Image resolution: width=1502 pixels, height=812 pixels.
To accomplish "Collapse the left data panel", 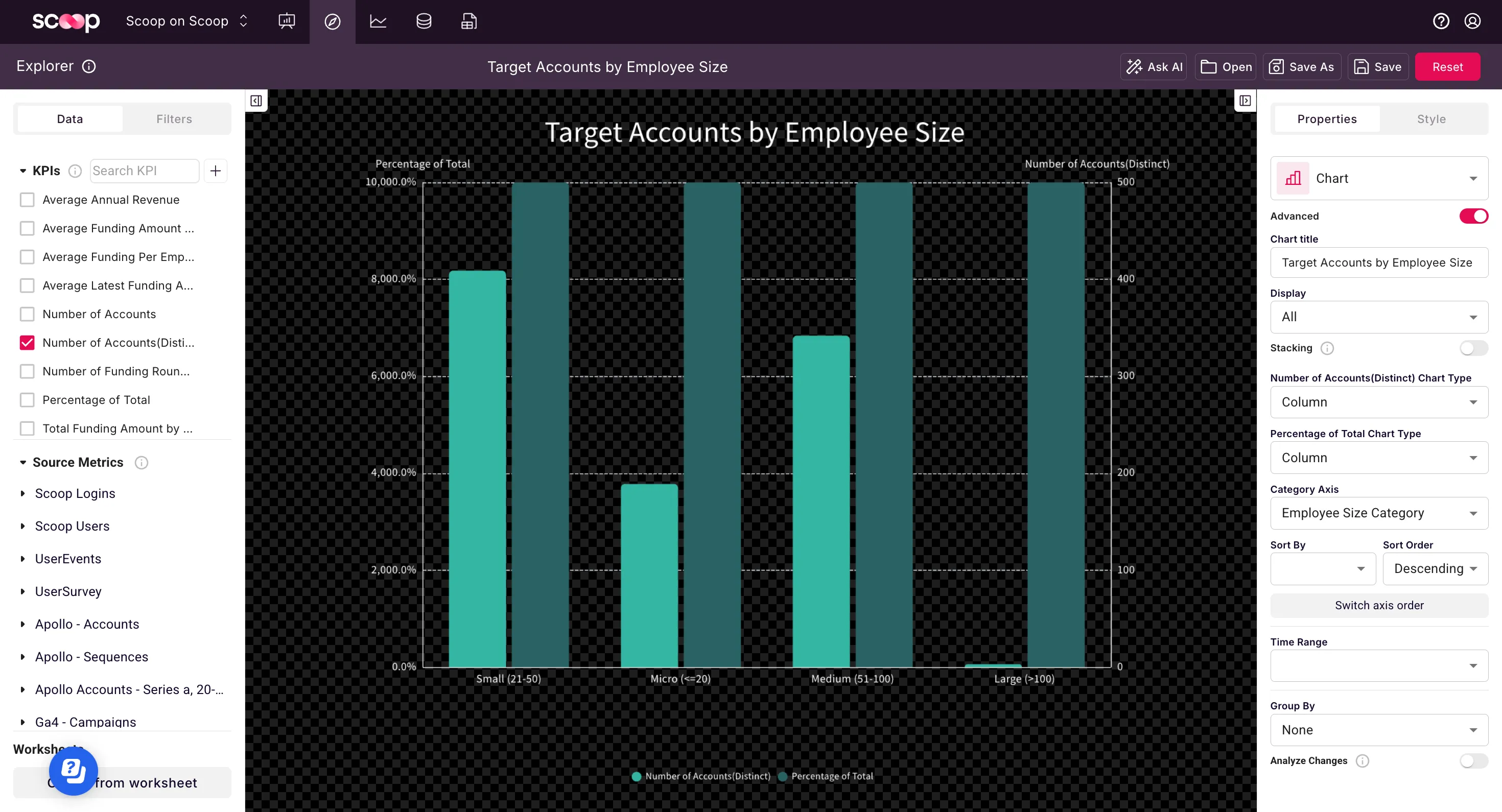I will [x=256, y=101].
